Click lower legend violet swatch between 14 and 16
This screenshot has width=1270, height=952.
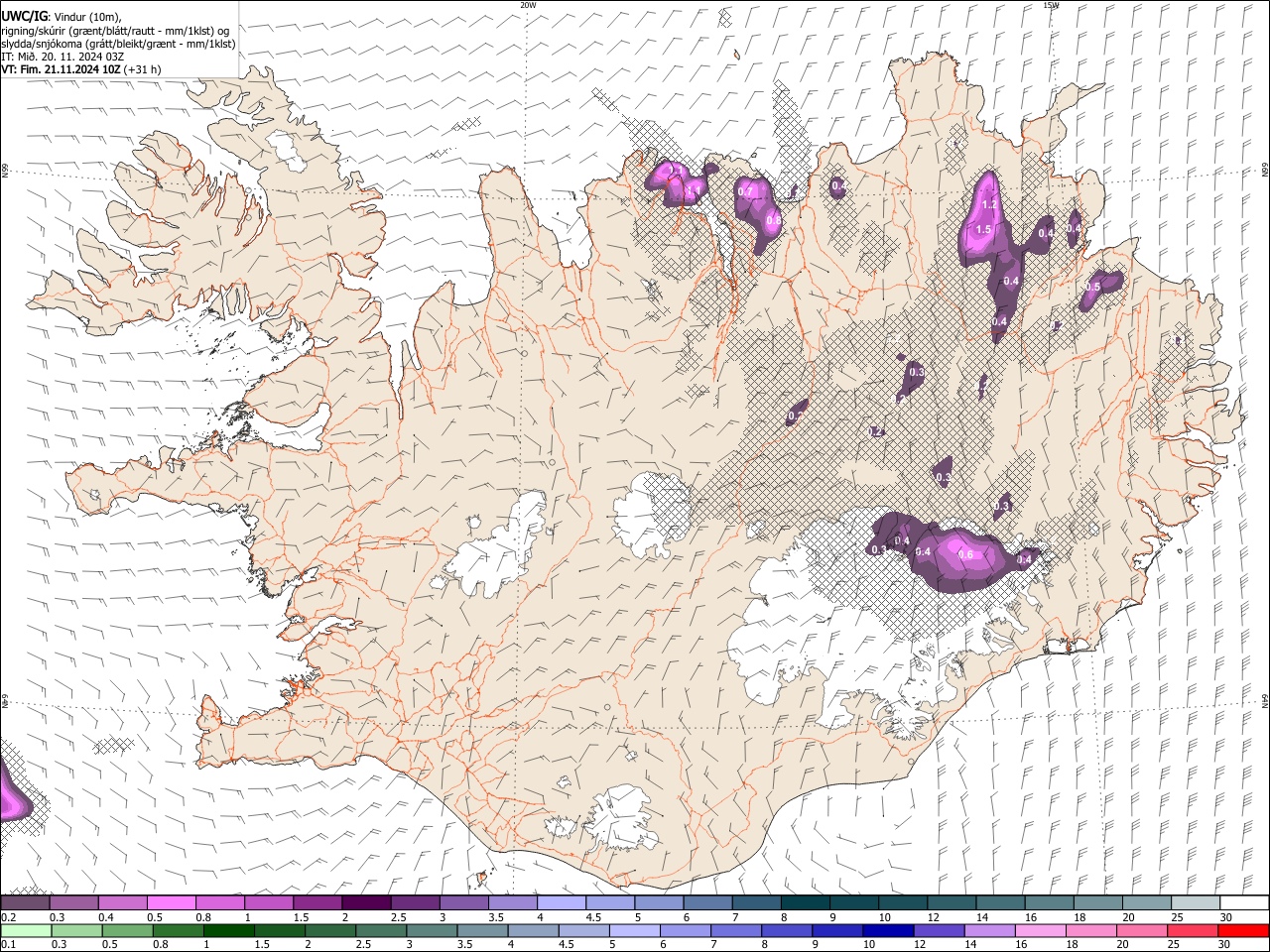(x=988, y=930)
